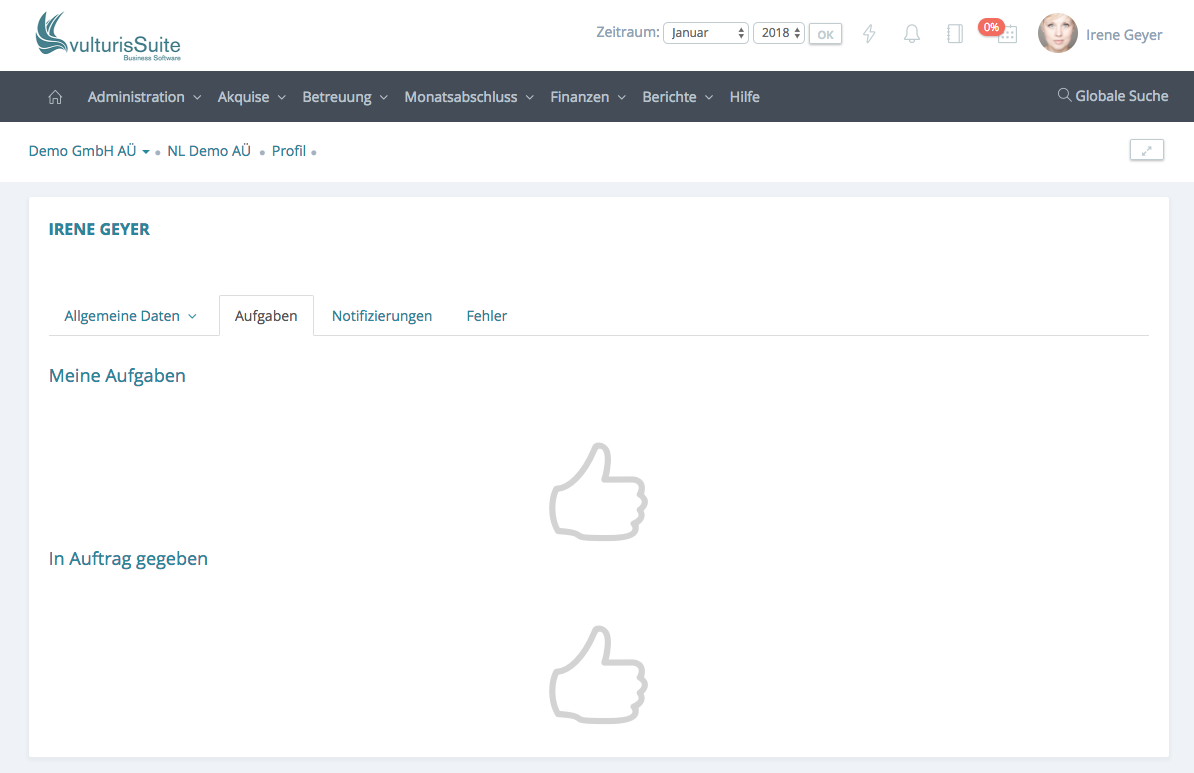The width and height of the screenshot is (1194, 773).
Task: Open the calendar icon with 0% badge
Action: (x=1006, y=34)
